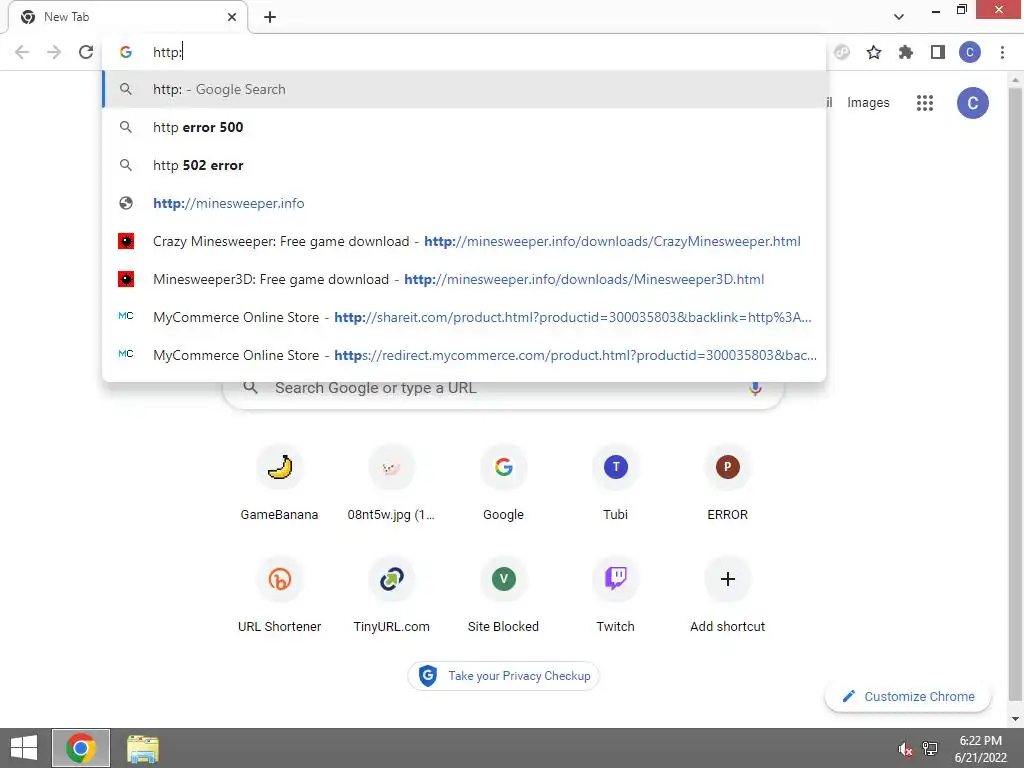Click Customize Chrome button
1024x768 pixels.
tap(908, 697)
